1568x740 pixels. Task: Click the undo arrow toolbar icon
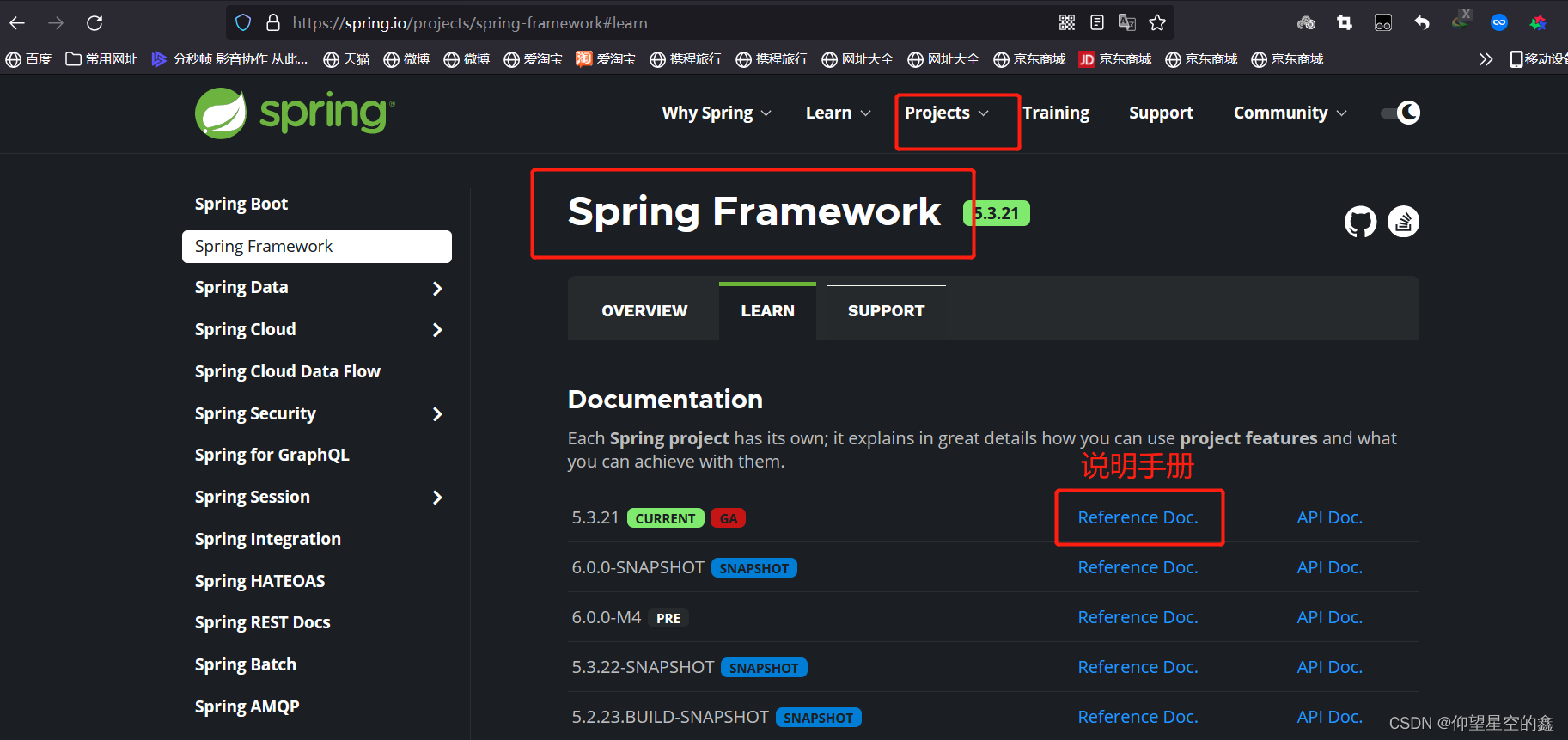point(1422,22)
